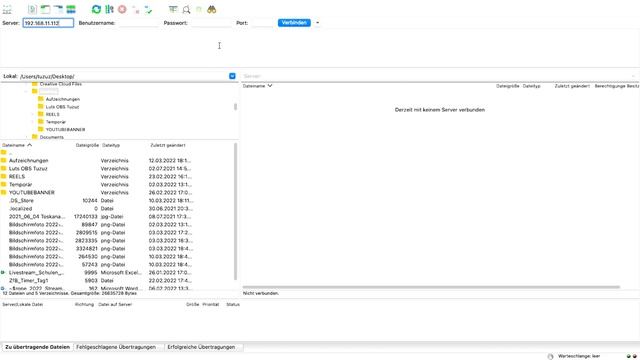This screenshot has height=360, width=640.
Task: Expand the Temporär folder in tree
Action: [33, 122]
